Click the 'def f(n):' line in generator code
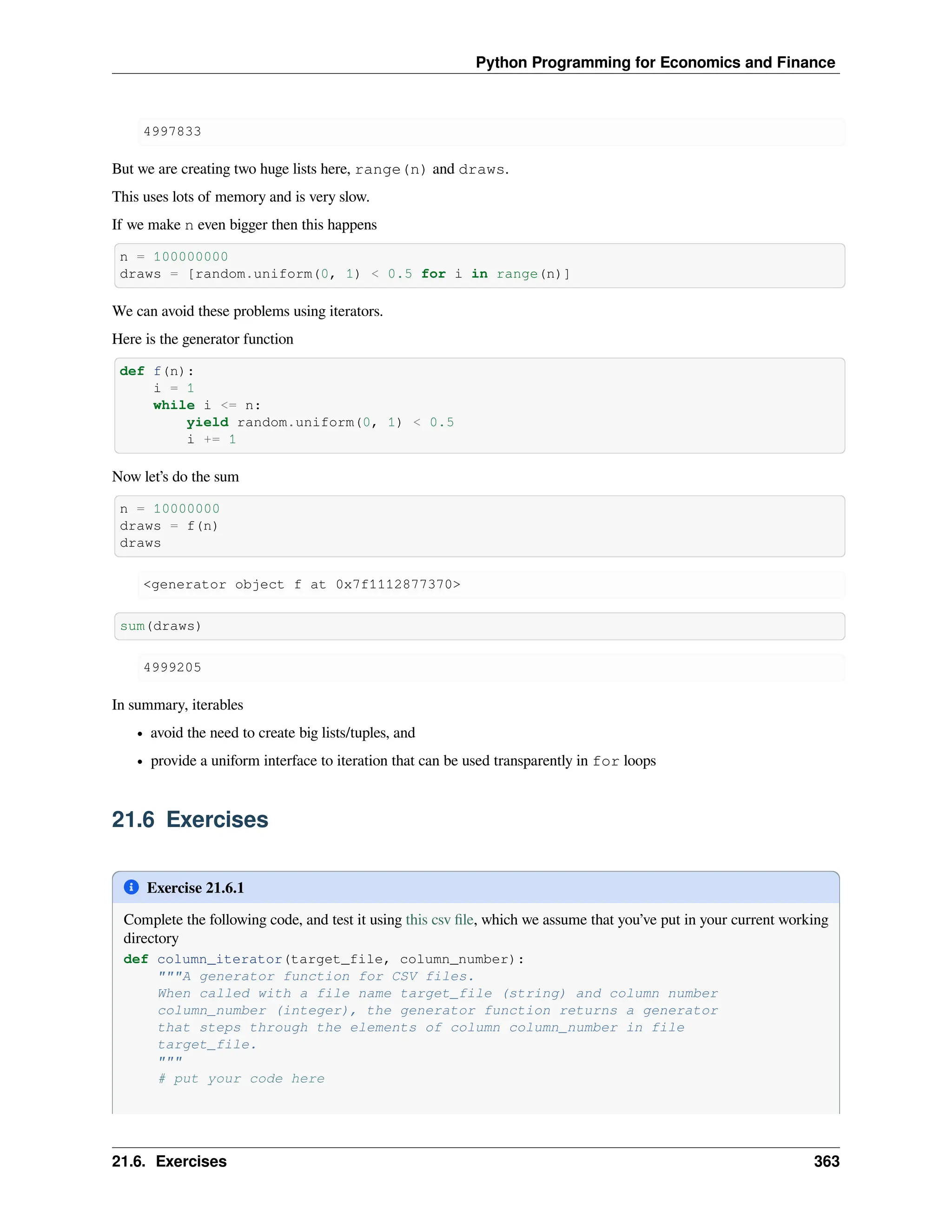The height and width of the screenshot is (1232, 952). click(157, 371)
